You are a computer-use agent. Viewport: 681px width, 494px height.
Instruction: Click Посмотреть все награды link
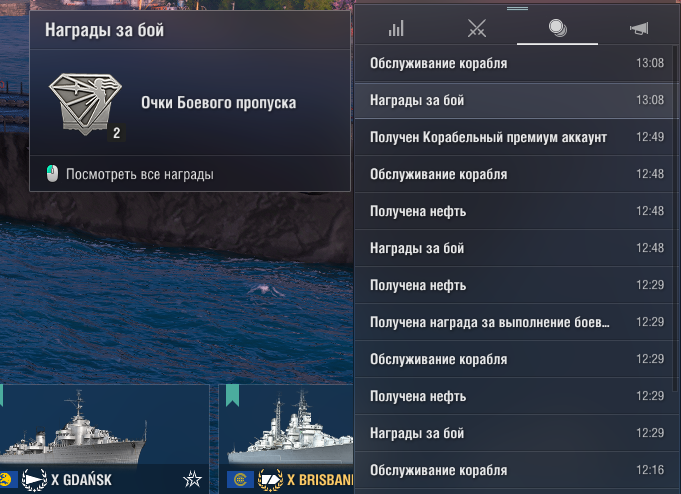point(139,174)
